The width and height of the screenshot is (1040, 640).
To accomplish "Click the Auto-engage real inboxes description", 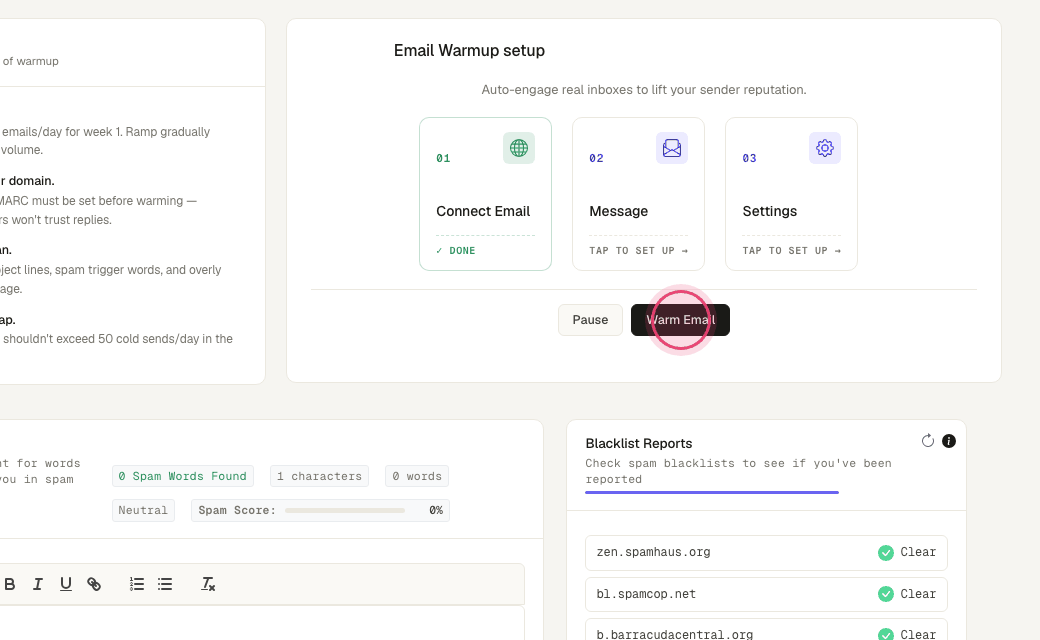I will tap(644, 90).
